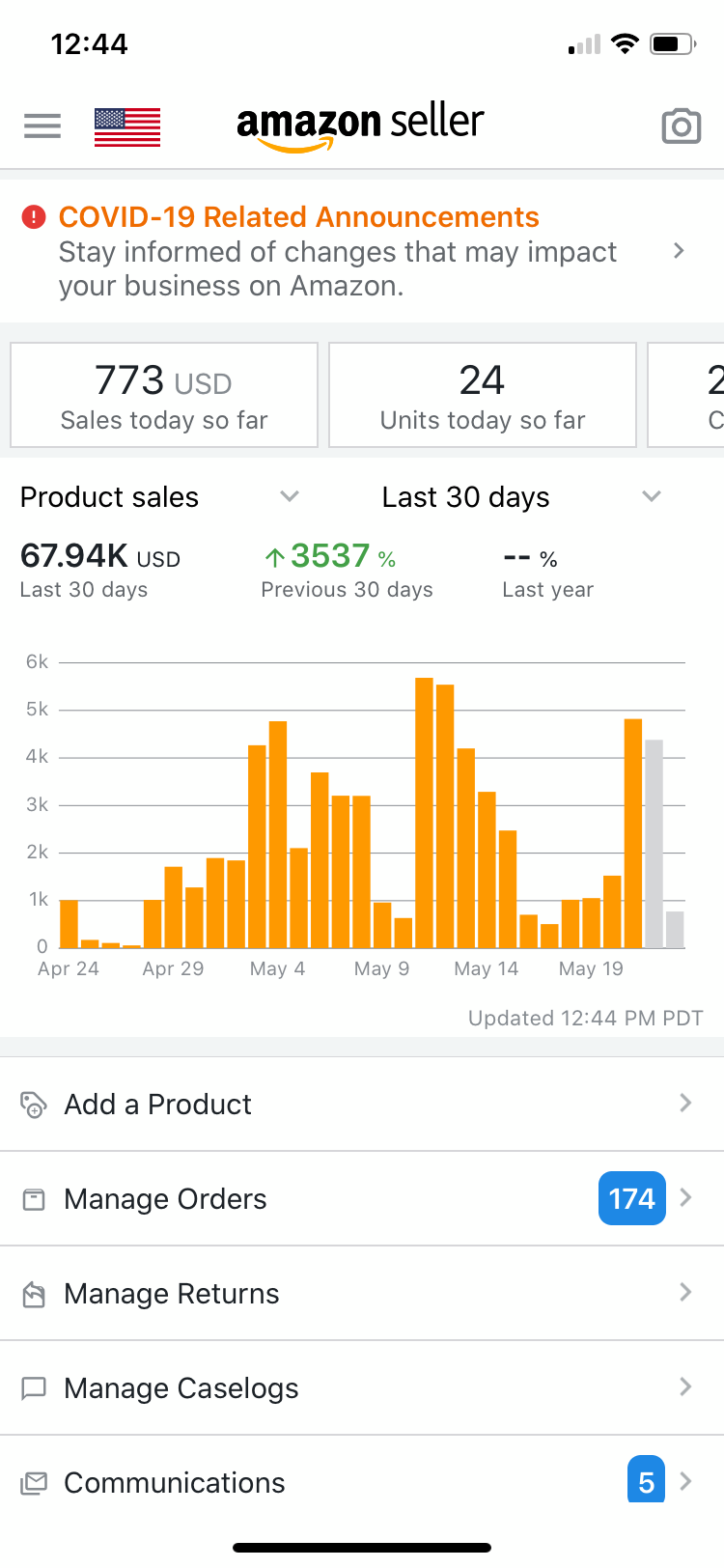
Task: Open the camera scanner icon
Action: (x=681, y=126)
